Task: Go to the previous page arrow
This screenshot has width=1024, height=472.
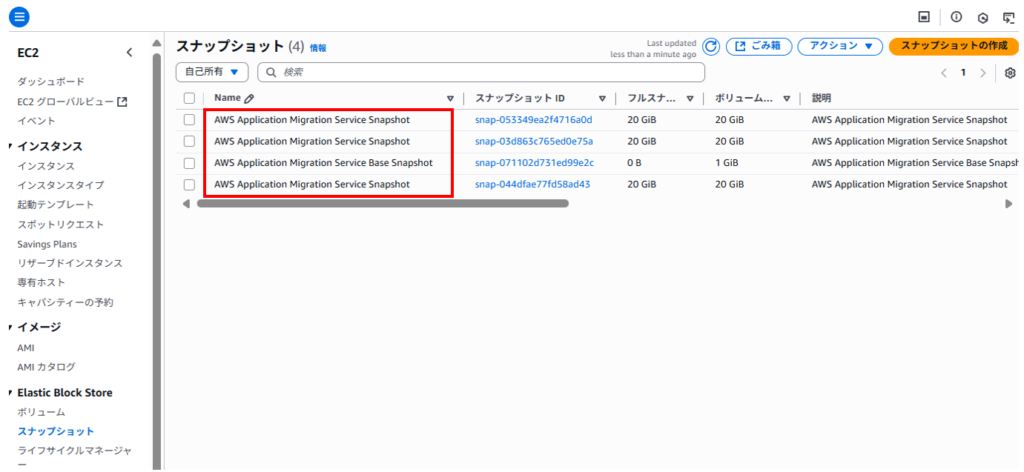Action: 943,72
